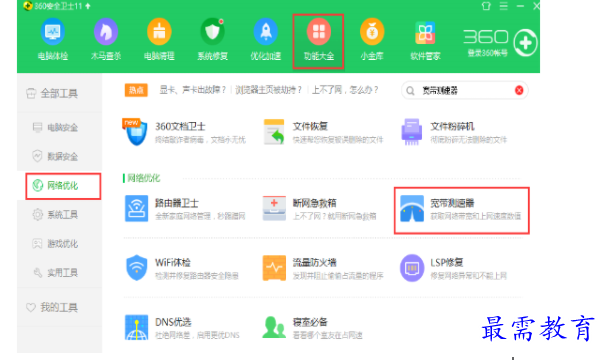The height and width of the screenshot is (360, 603).
Task: Open 优化加速 rocket icon
Action: pos(265,32)
